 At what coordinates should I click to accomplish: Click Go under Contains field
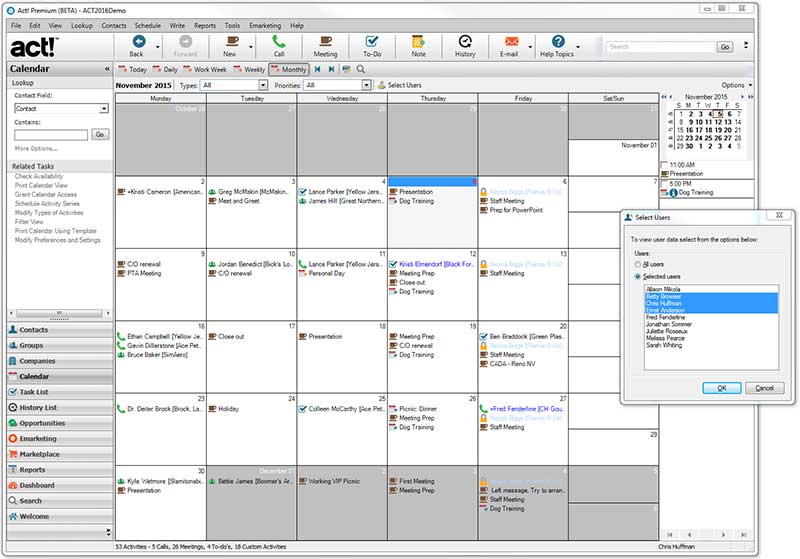tap(100, 135)
